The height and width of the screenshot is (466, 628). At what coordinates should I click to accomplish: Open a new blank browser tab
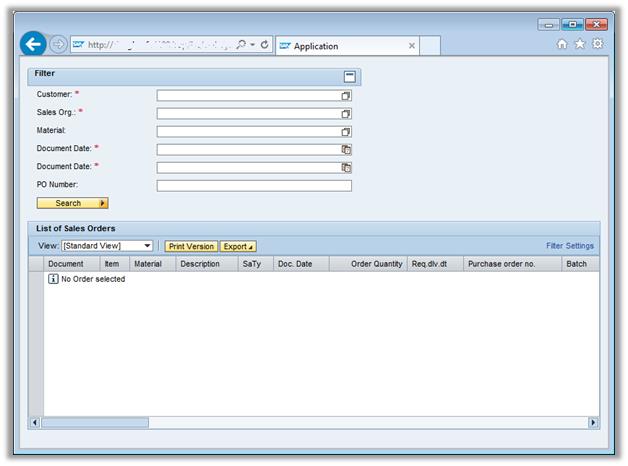430,46
